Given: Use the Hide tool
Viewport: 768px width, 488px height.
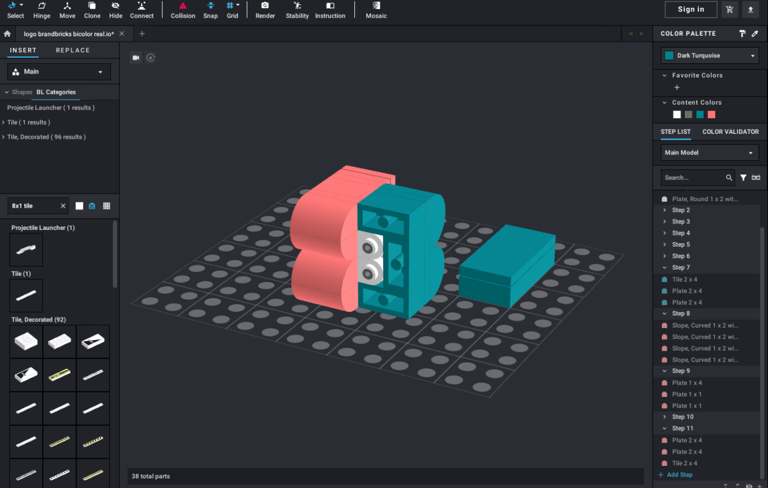Looking at the screenshot, I should [116, 10].
